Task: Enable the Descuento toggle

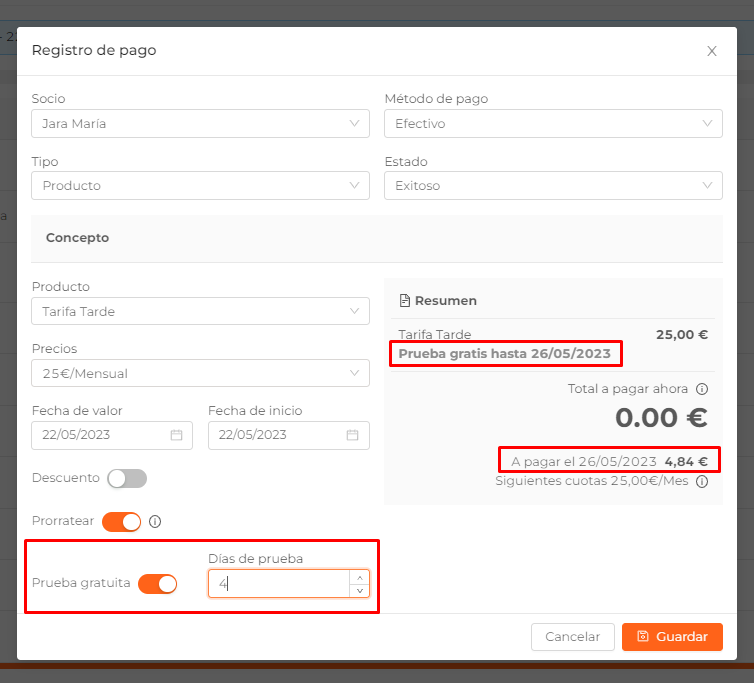Action: pyautogui.click(x=127, y=479)
